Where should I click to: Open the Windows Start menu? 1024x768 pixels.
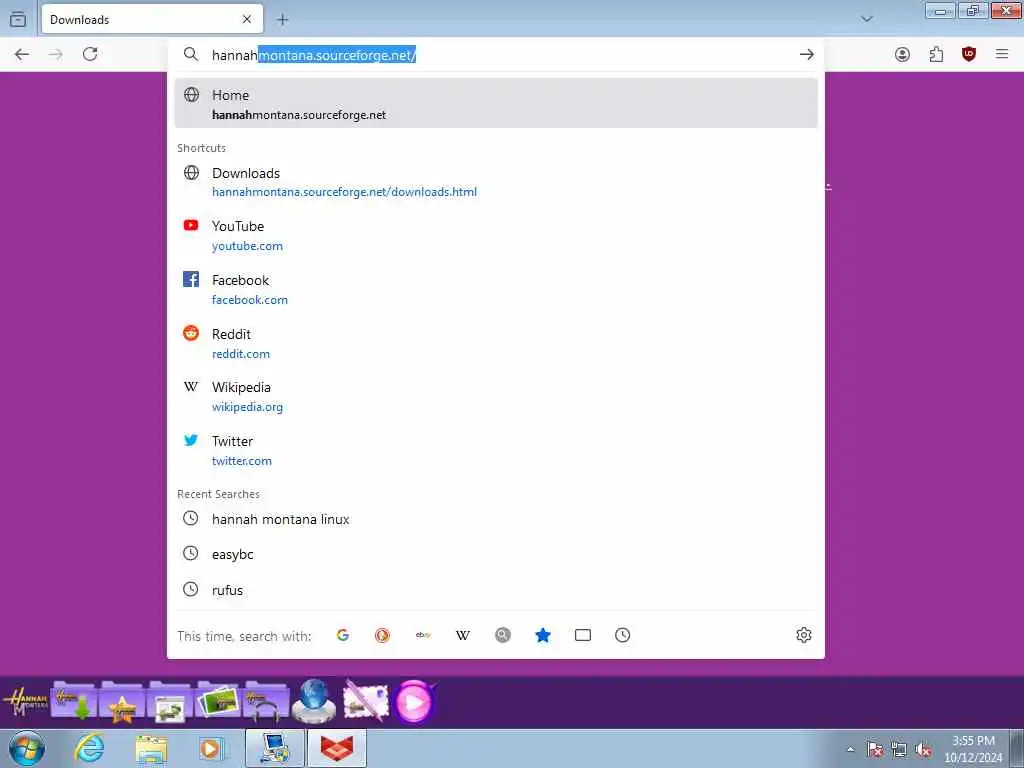tap(27, 749)
